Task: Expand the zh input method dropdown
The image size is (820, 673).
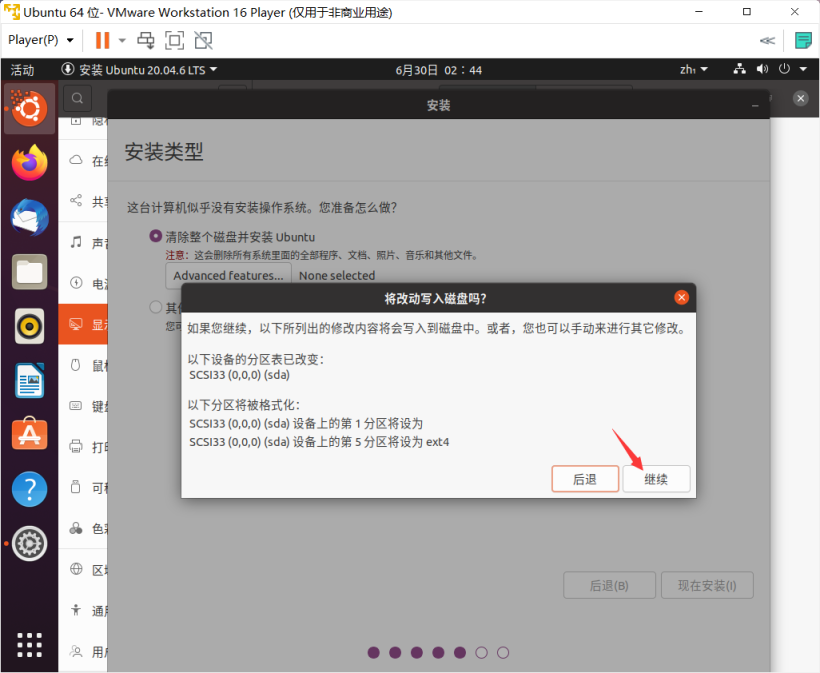Action: [x=693, y=70]
